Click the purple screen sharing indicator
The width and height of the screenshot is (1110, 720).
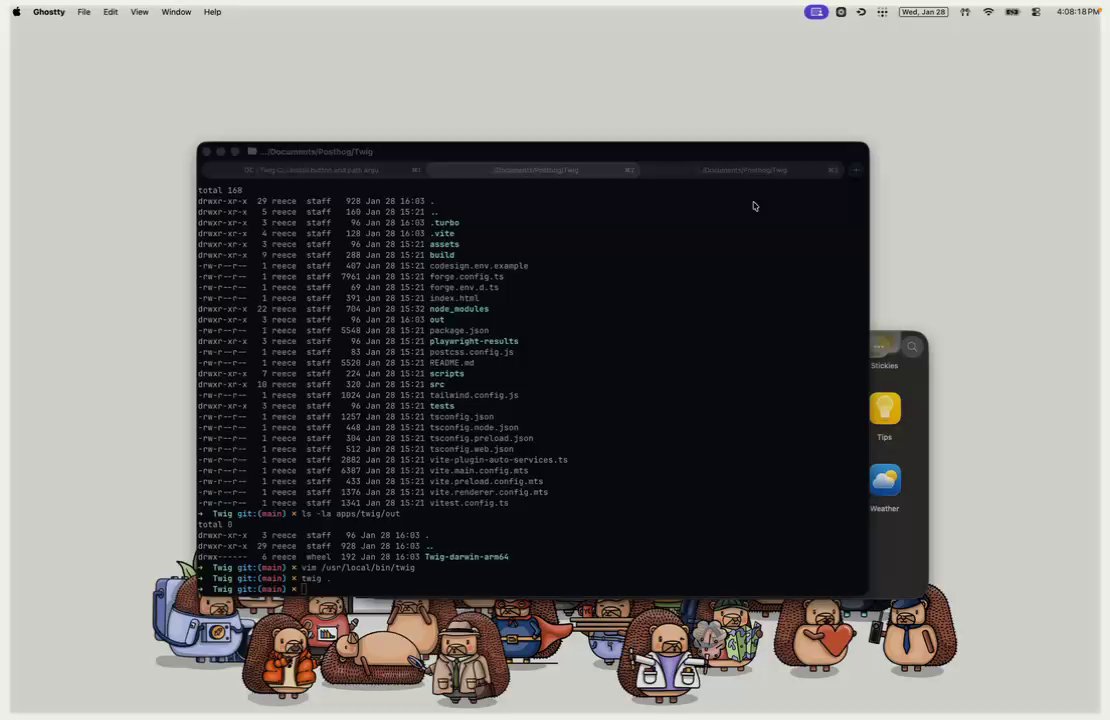(816, 12)
